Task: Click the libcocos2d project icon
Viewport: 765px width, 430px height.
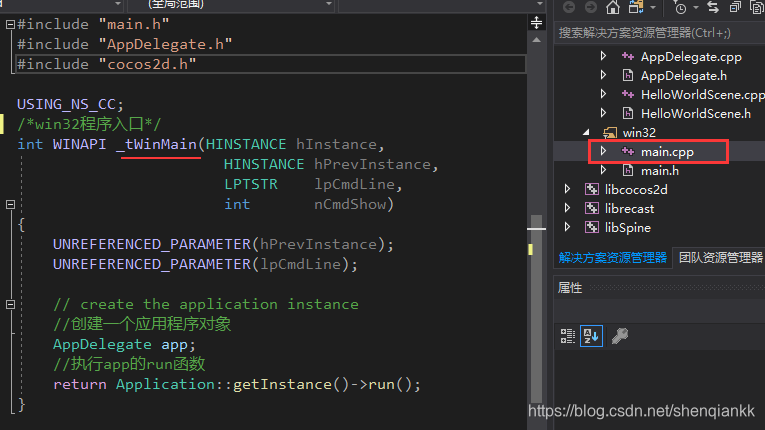Action: [x=592, y=189]
